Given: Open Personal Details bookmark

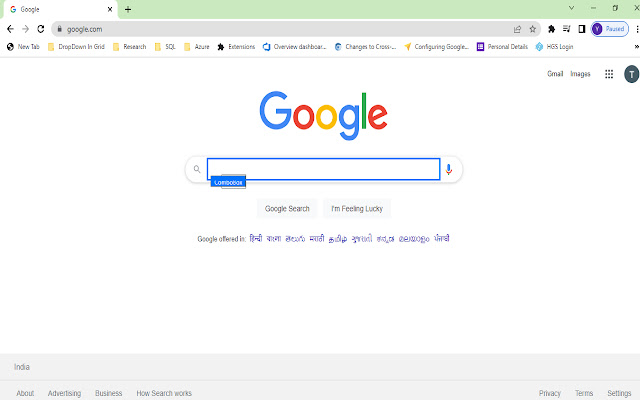Looking at the screenshot, I should (502, 47).
